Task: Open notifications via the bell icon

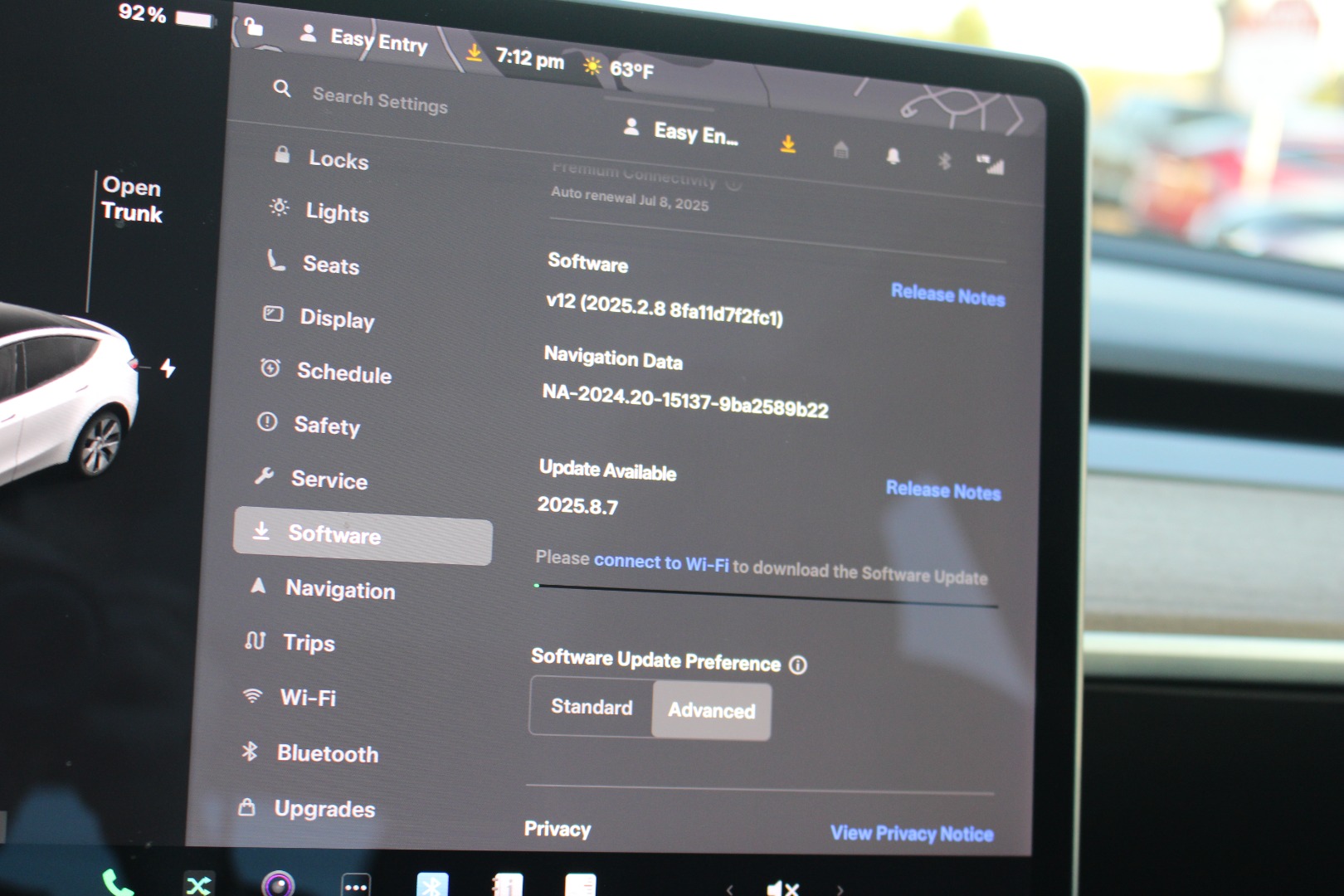Action: pos(893,156)
